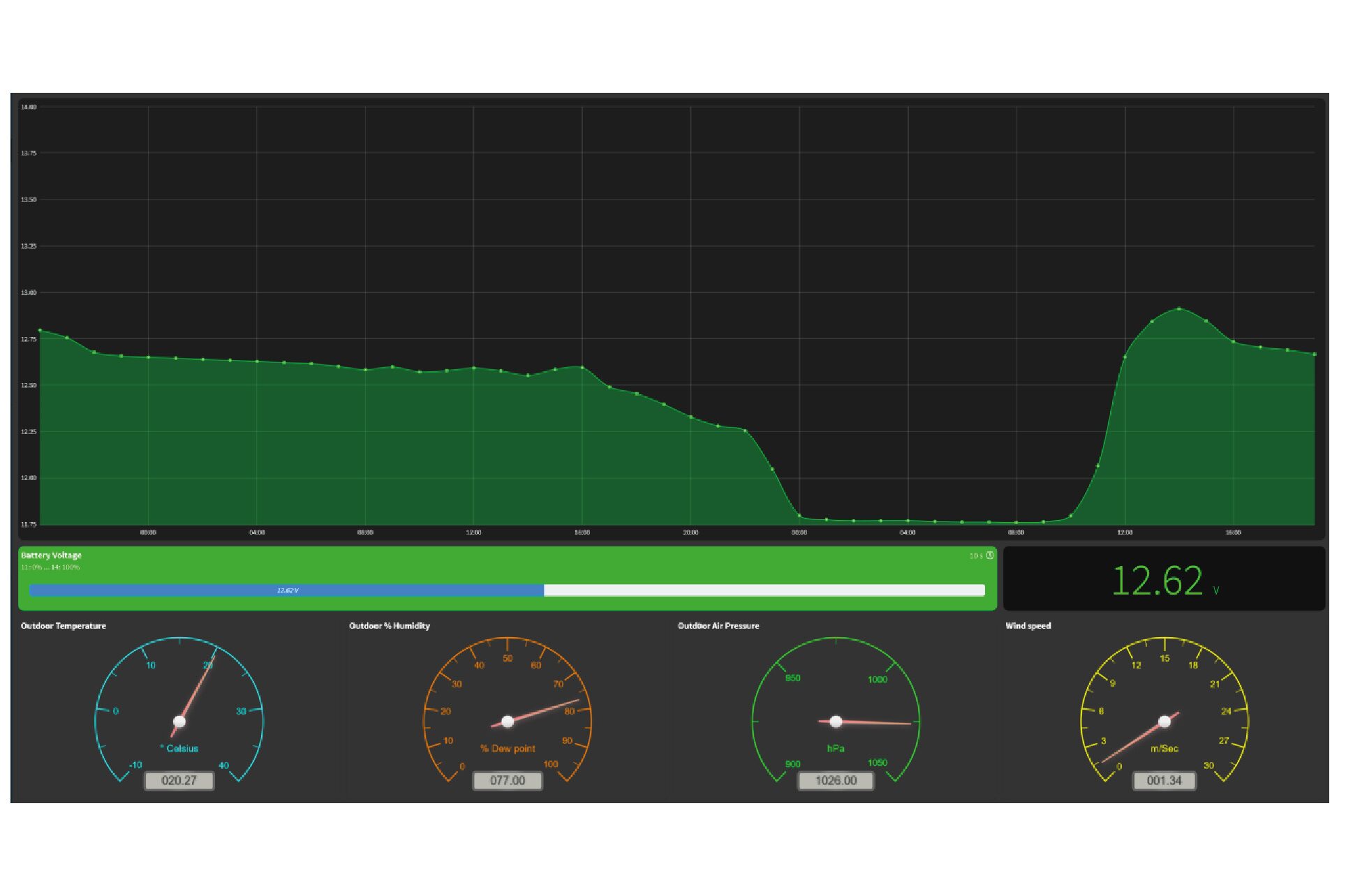
Task: Click the blue Battery Voltage progress bar
Action: [287, 590]
